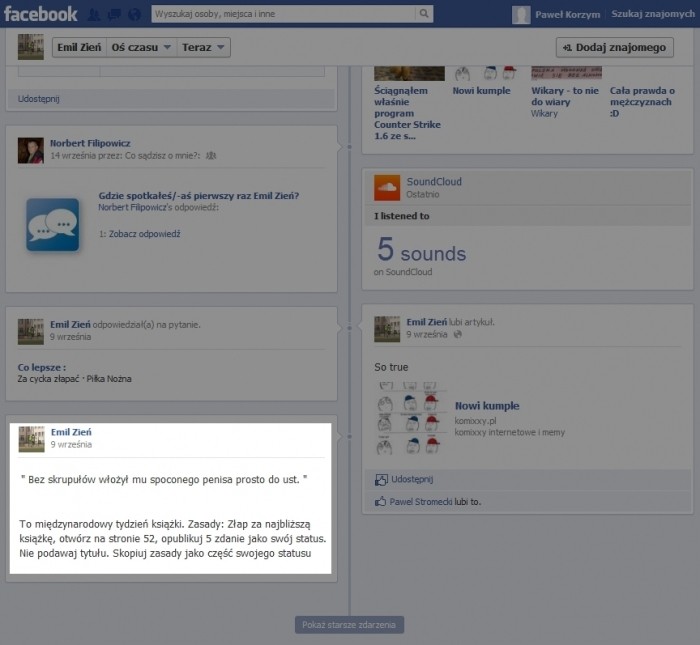
Task: Click the SoundCloud orange logo icon
Action: click(x=387, y=187)
